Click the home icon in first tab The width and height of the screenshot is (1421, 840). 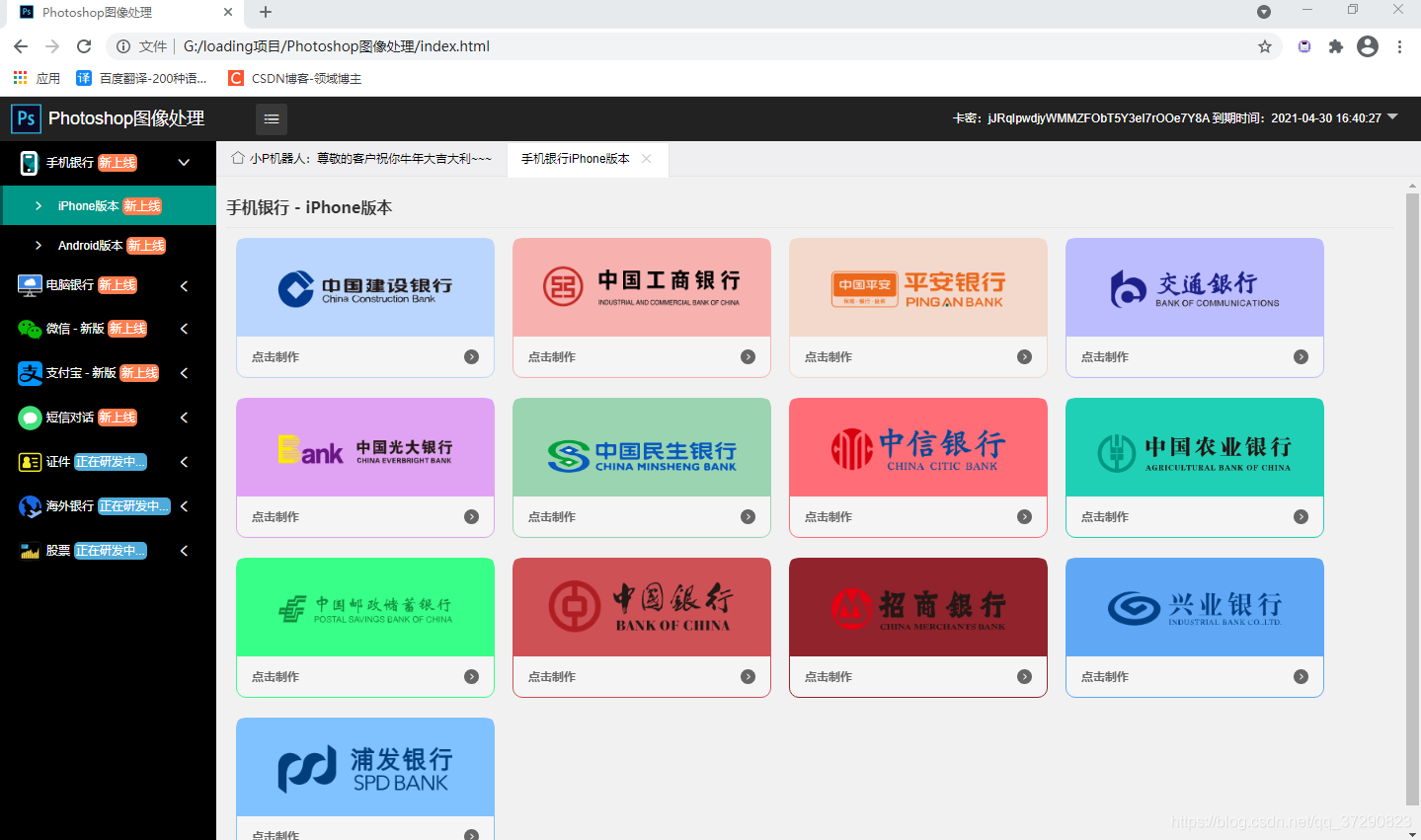click(237, 158)
